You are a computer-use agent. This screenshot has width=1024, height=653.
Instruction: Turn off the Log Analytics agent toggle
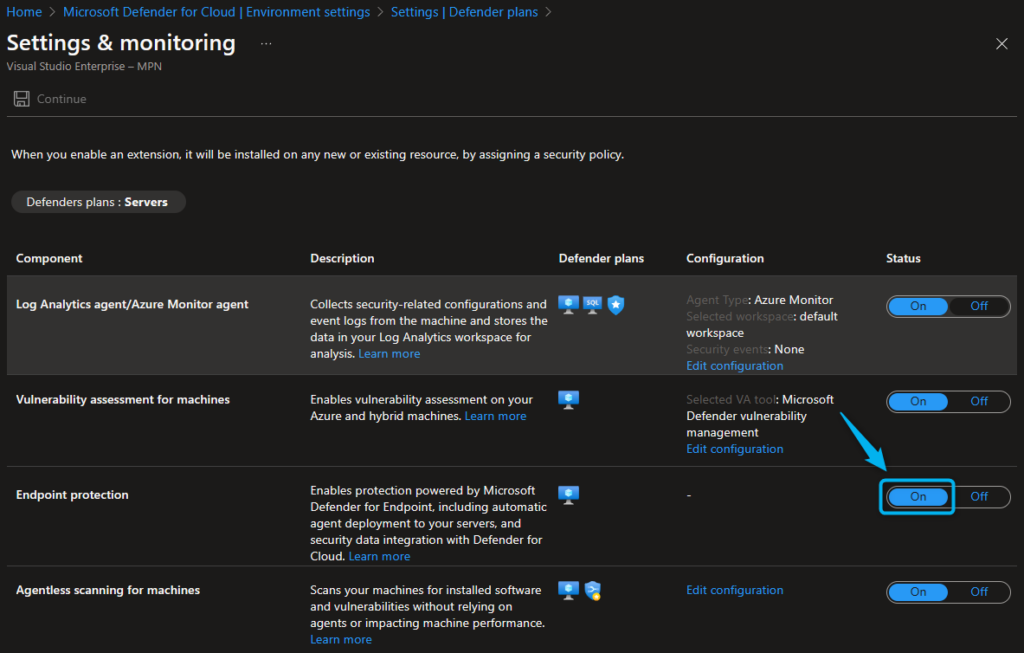tap(978, 306)
